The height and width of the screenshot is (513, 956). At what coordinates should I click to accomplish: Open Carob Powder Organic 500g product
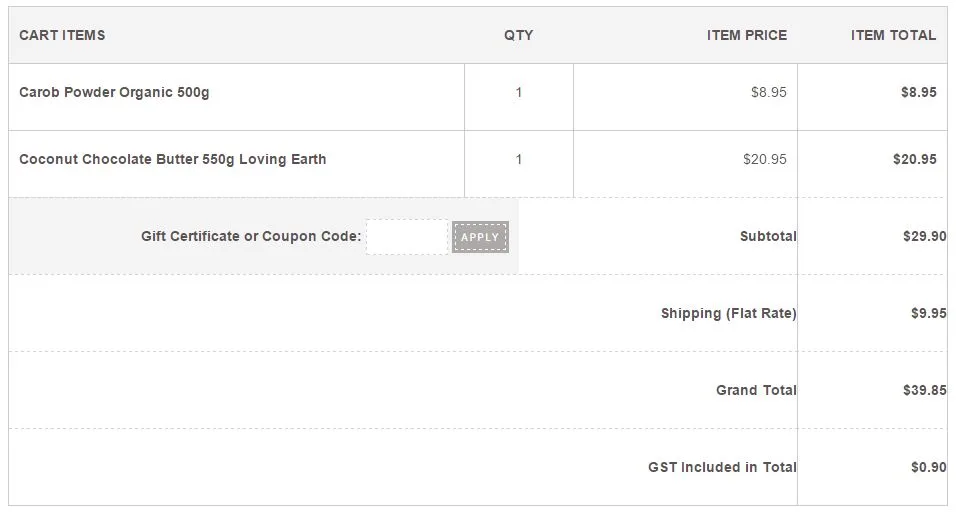tap(114, 93)
